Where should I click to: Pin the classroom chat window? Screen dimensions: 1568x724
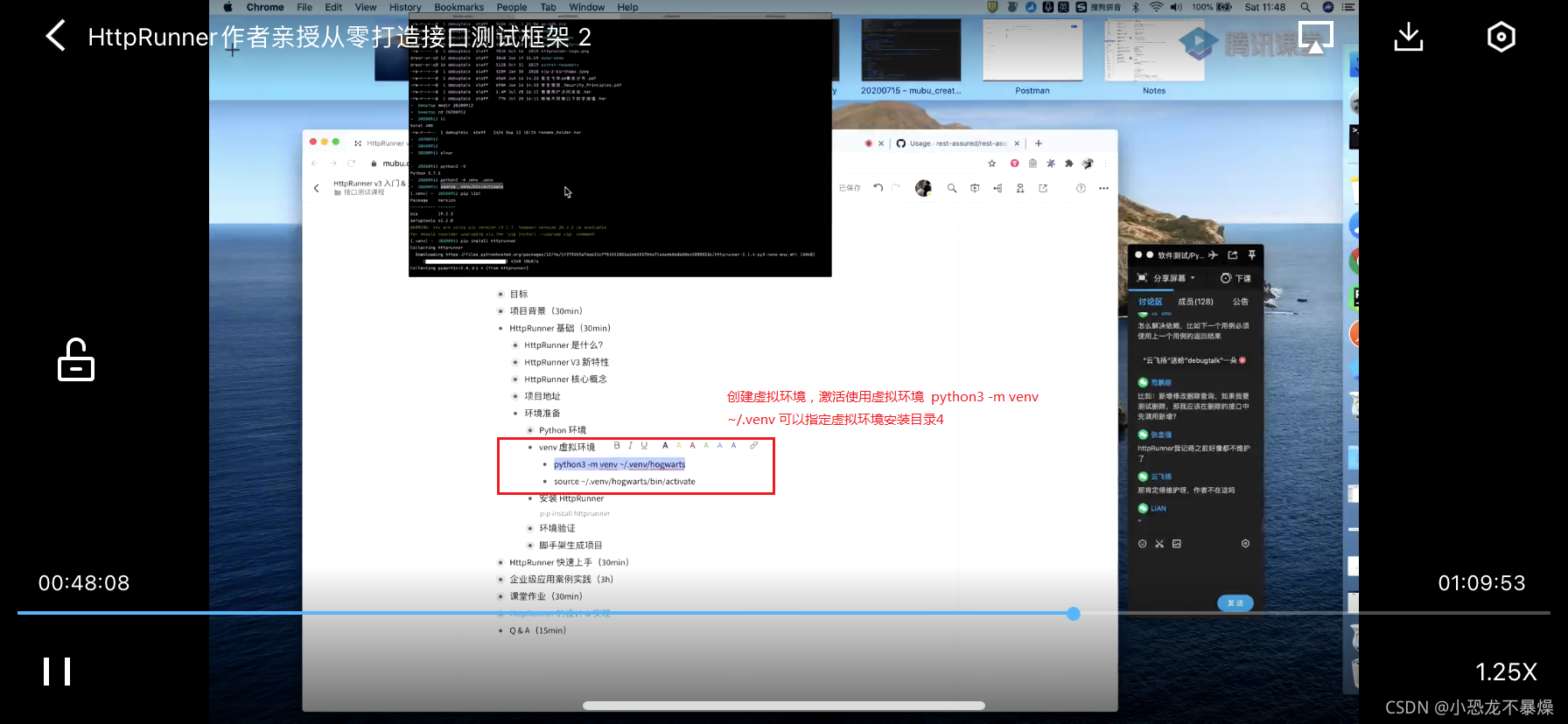click(1252, 255)
